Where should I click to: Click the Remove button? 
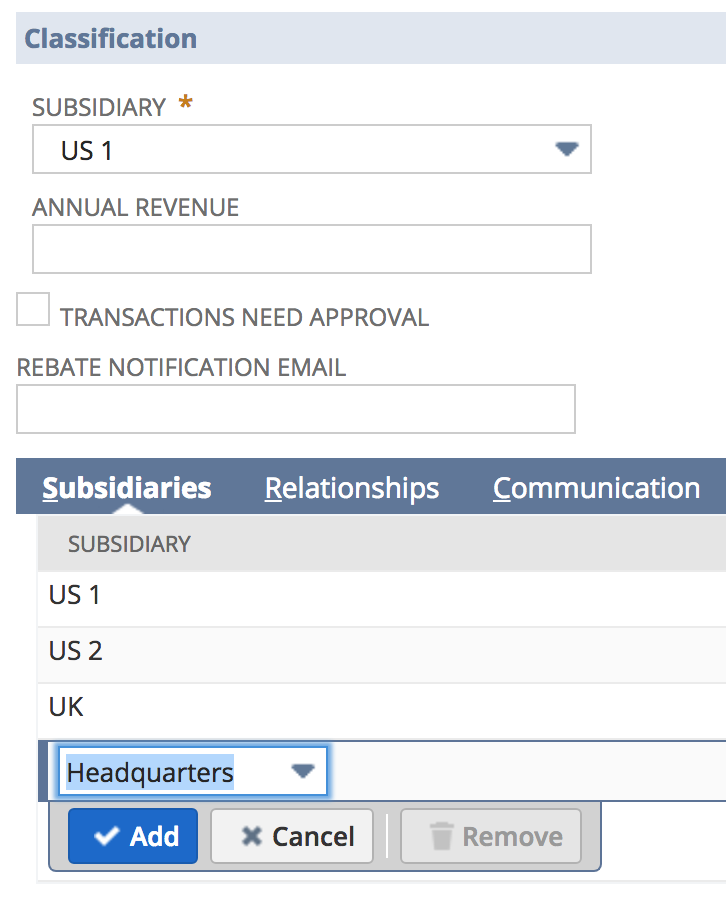tap(491, 836)
